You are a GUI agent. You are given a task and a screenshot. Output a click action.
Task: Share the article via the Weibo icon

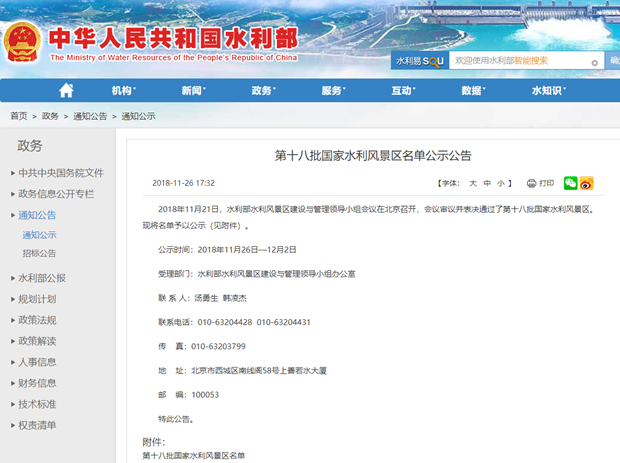pos(586,184)
